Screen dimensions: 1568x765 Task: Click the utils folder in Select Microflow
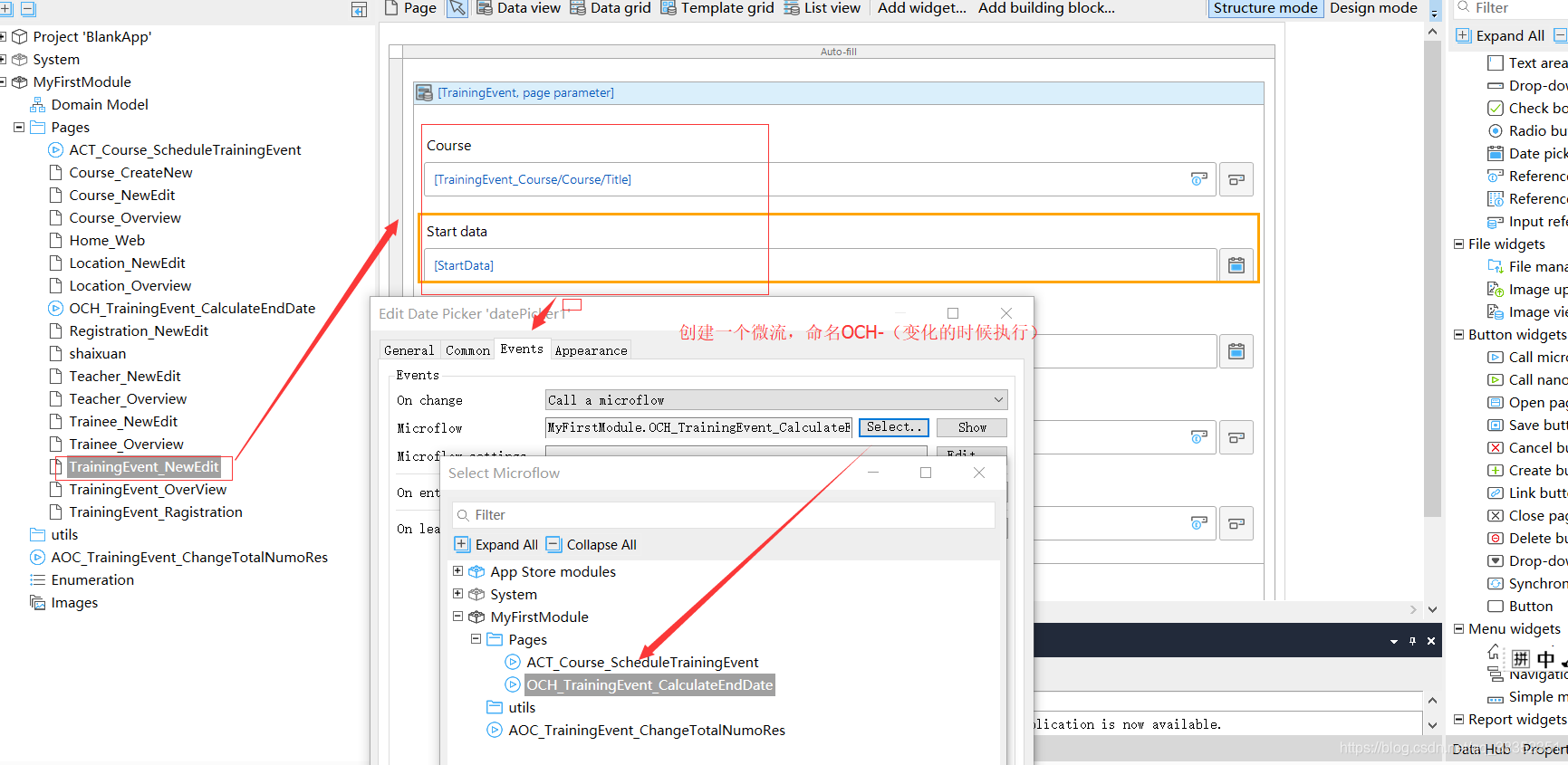point(522,708)
